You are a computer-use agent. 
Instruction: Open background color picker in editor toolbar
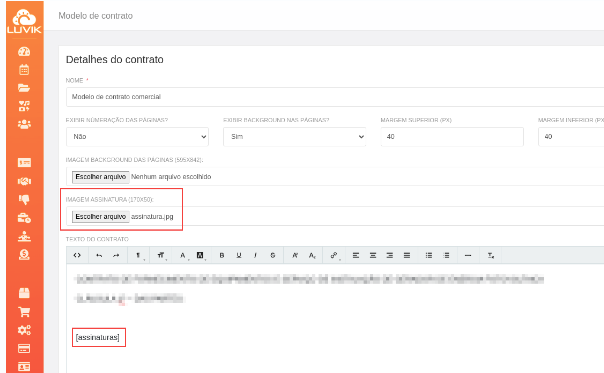point(200,255)
